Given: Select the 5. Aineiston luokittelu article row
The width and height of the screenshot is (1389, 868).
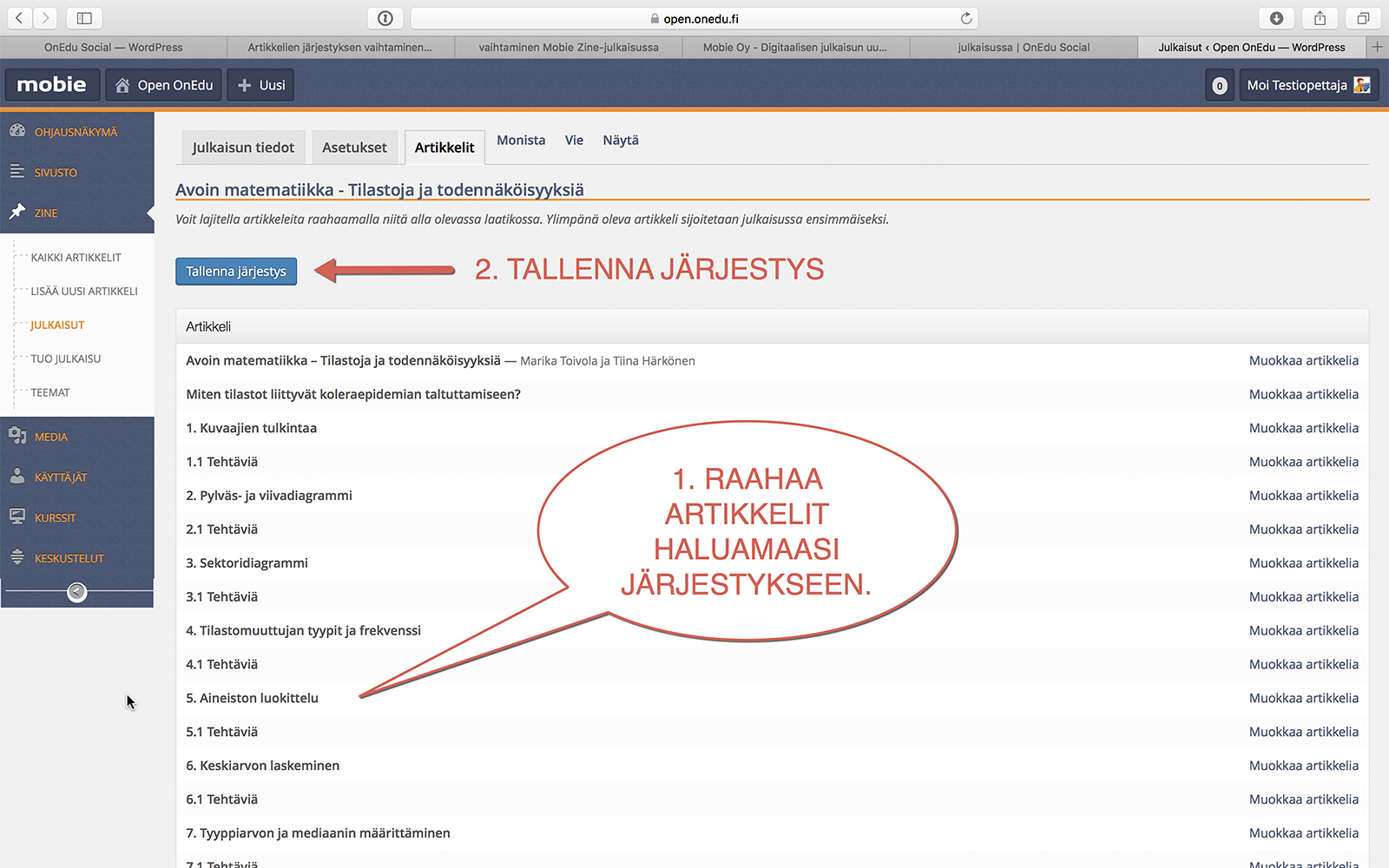Looking at the screenshot, I should [253, 698].
